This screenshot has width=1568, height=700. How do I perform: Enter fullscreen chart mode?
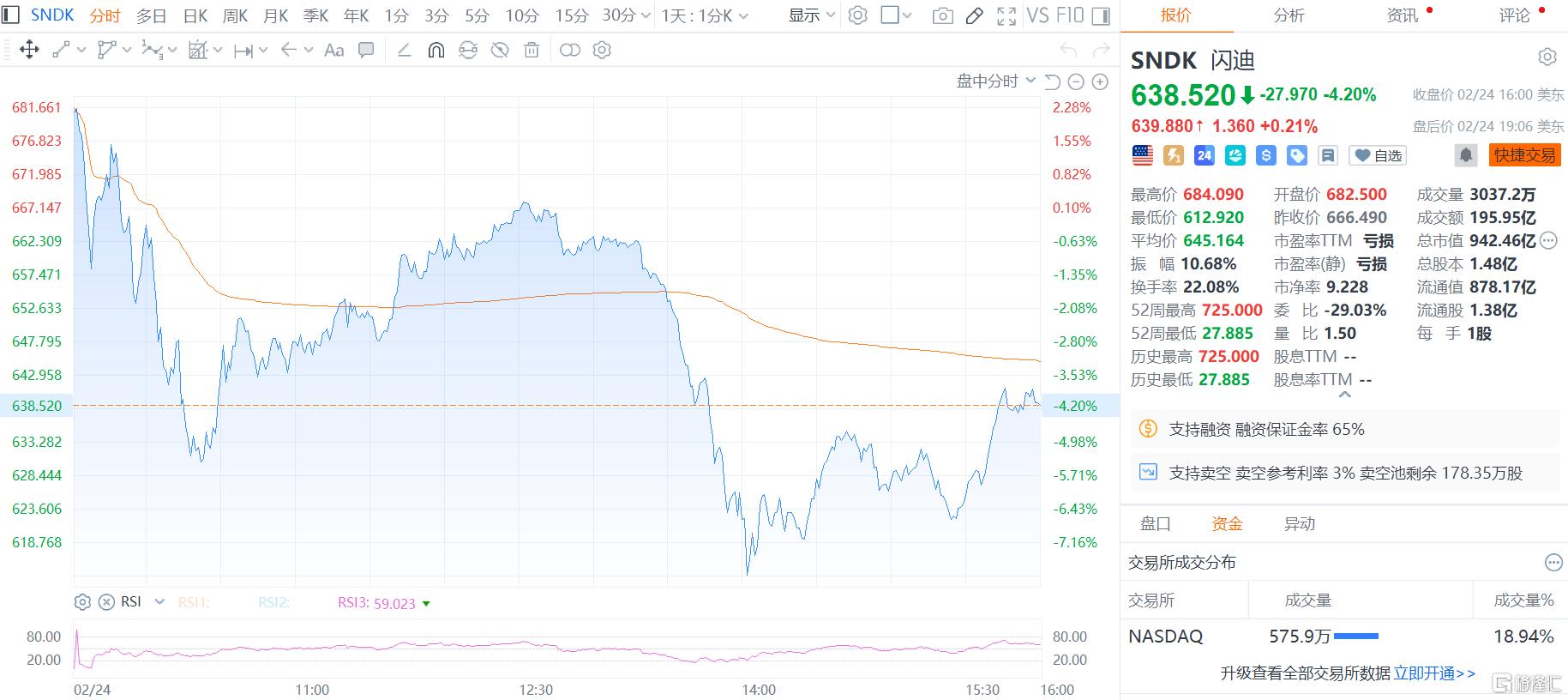(x=1006, y=16)
